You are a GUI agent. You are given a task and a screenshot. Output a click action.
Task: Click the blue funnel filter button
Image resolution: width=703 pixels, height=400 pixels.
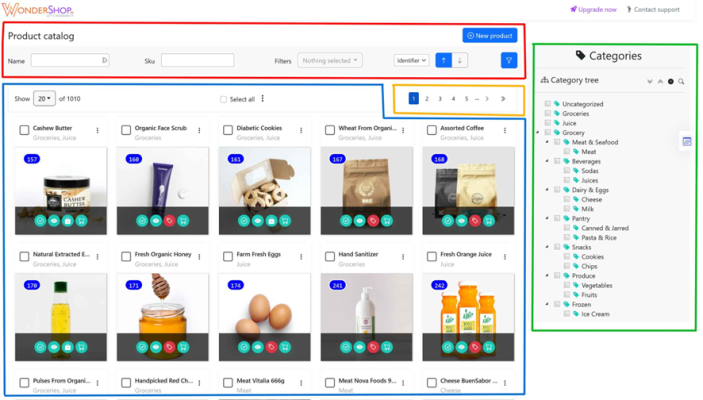(509, 61)
